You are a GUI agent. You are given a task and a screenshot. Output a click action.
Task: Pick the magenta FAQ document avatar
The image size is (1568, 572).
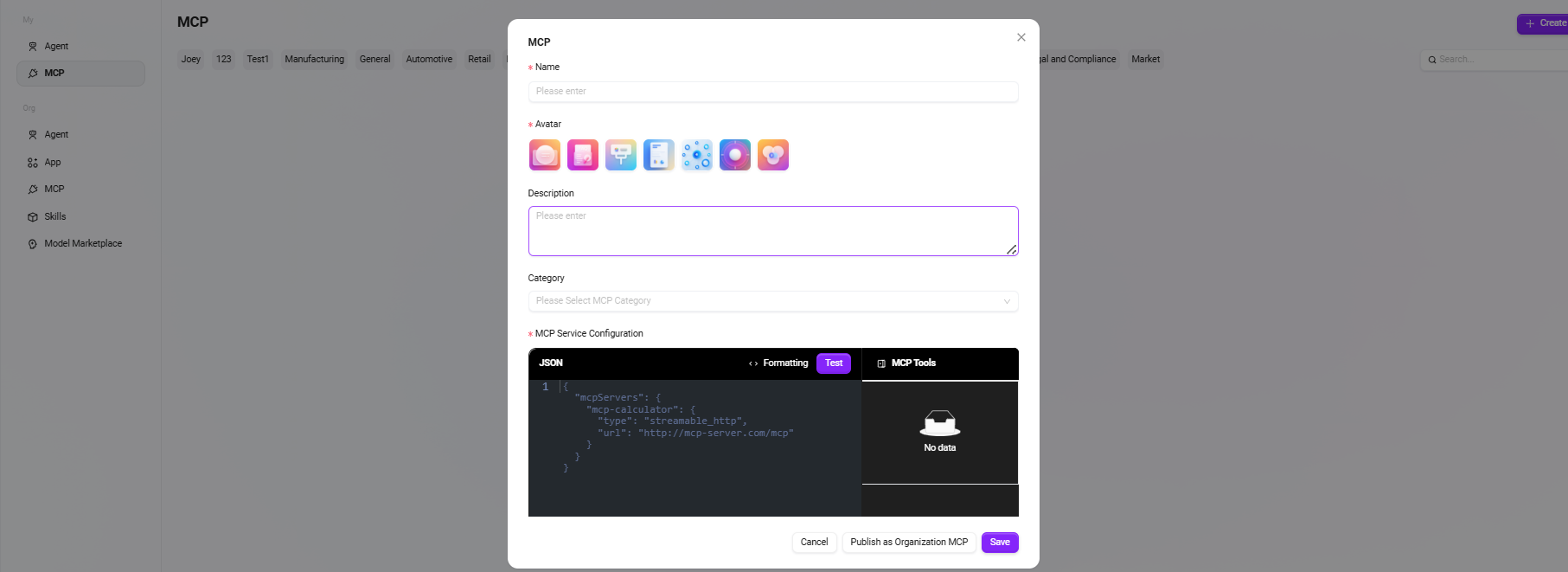pyautogui.click(x=583, y=156)
